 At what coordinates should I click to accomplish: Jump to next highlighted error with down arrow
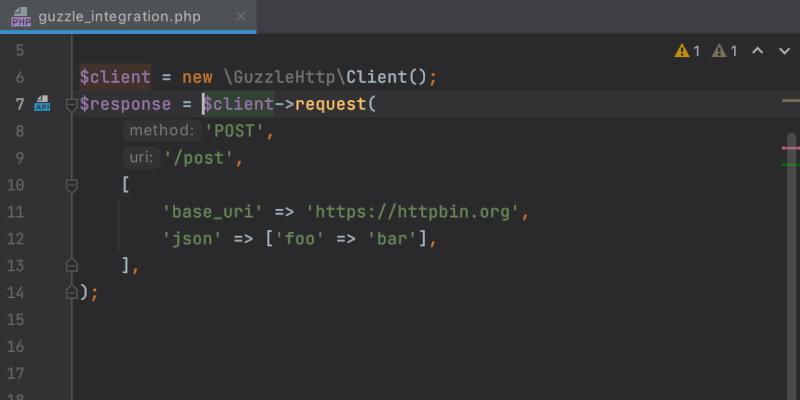[x=781, y=50]
